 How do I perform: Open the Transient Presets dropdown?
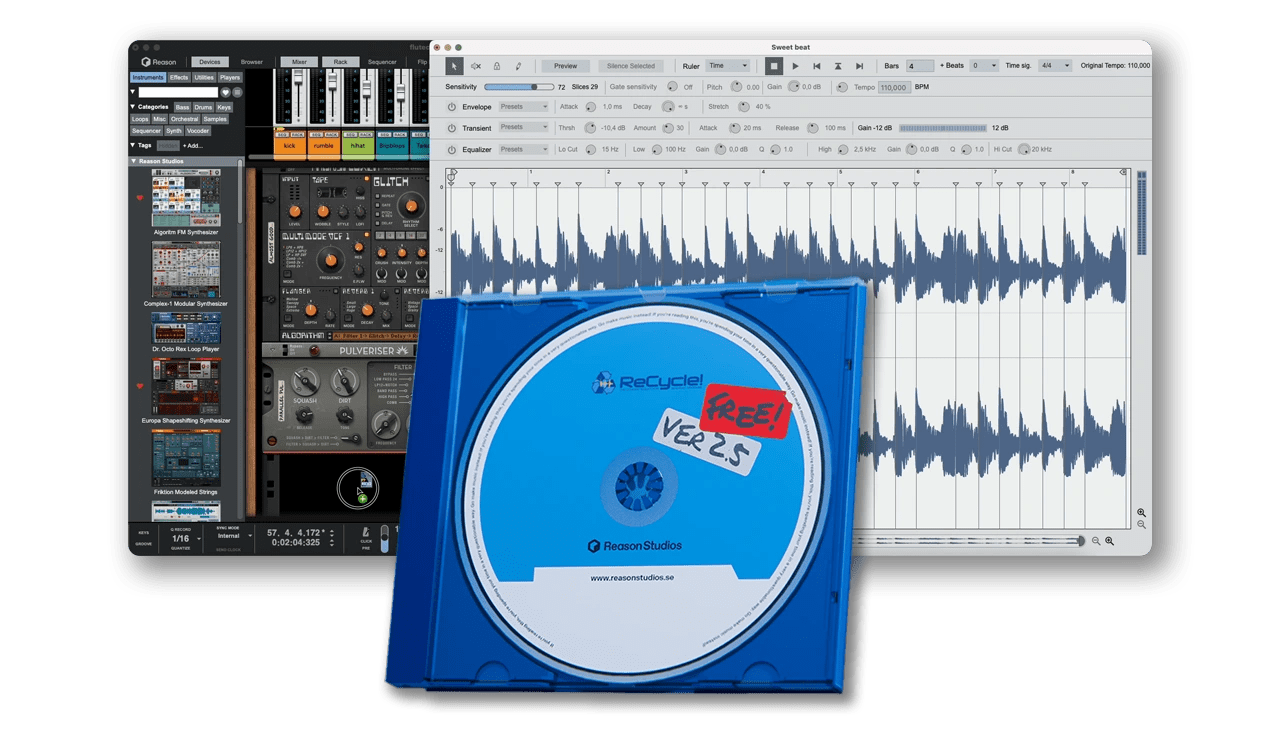point(524,128)
